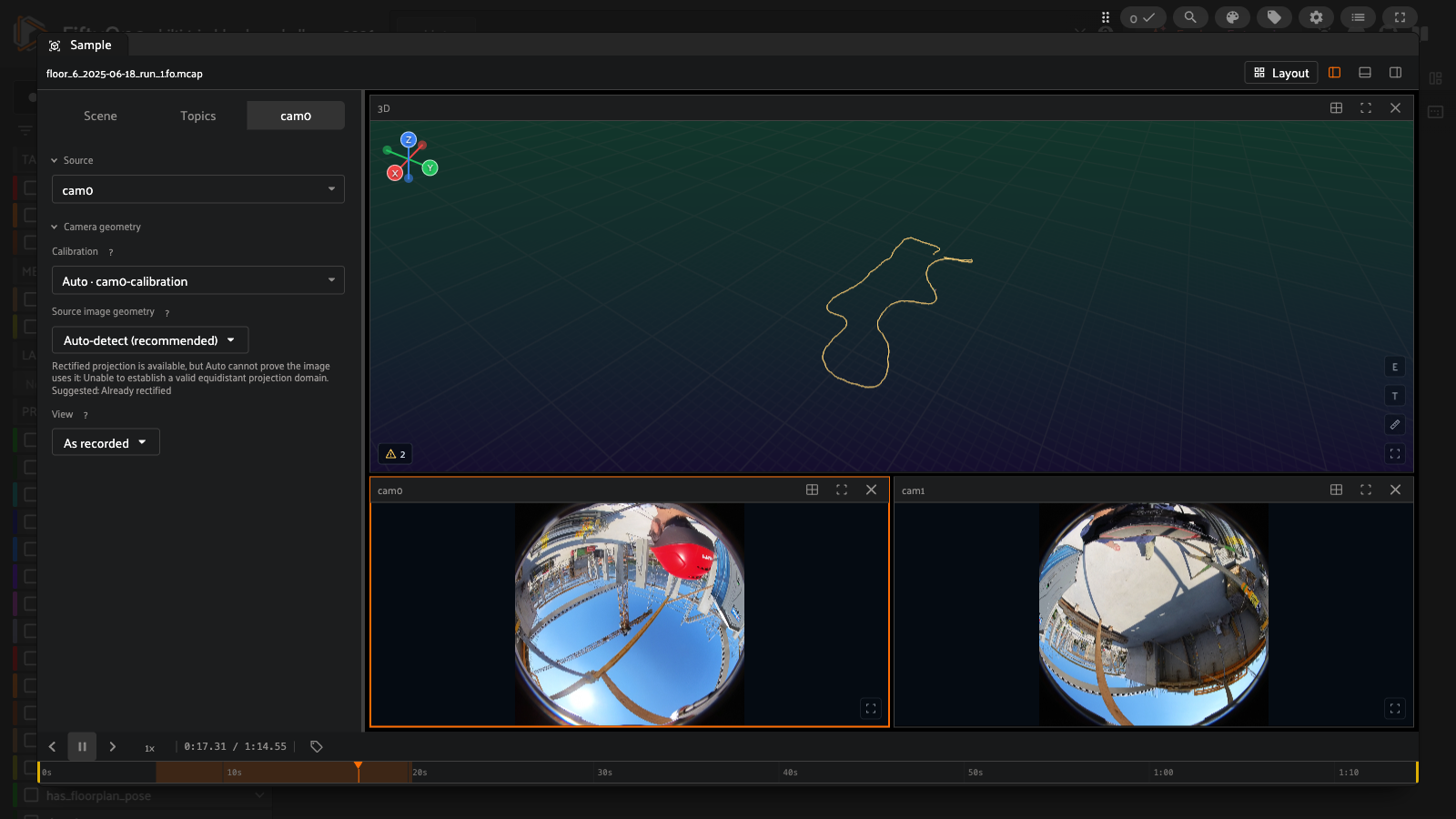Viewport: 1456px width, 819px height.
Task: Open Auto-detect (recommended) geometry dropdown
Action: click(x=150, y=340)
